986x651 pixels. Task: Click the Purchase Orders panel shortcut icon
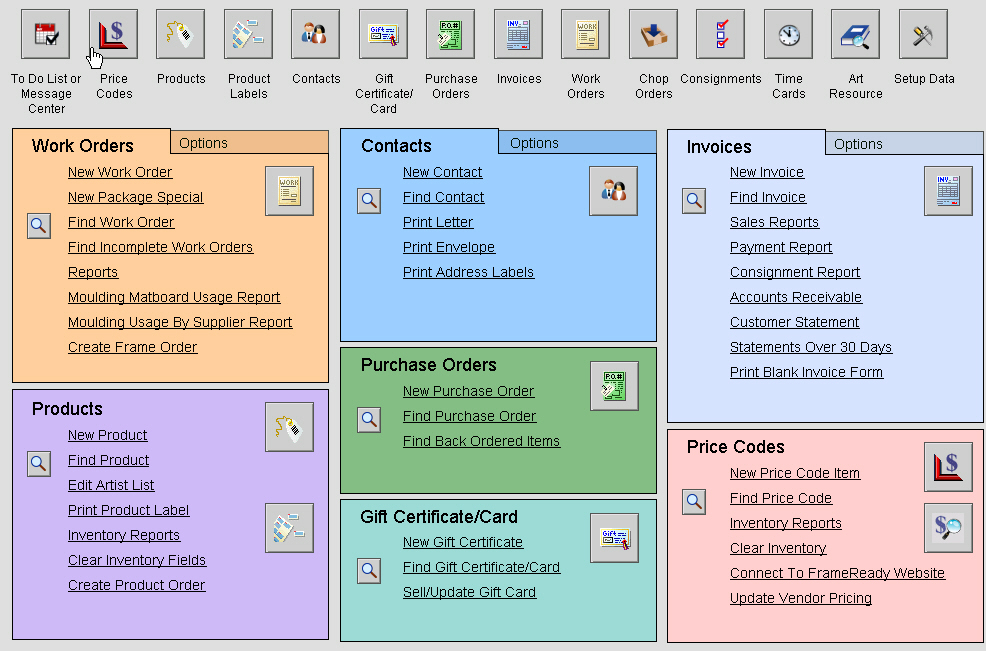point(614,385)
